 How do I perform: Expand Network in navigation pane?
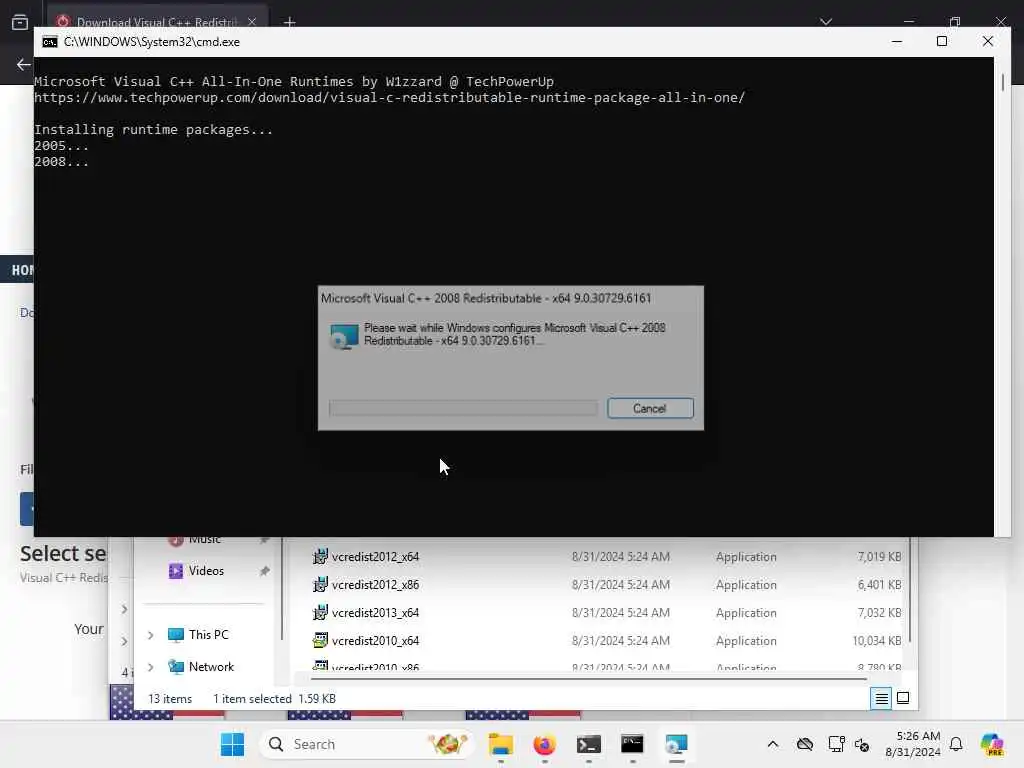point(151,667)
